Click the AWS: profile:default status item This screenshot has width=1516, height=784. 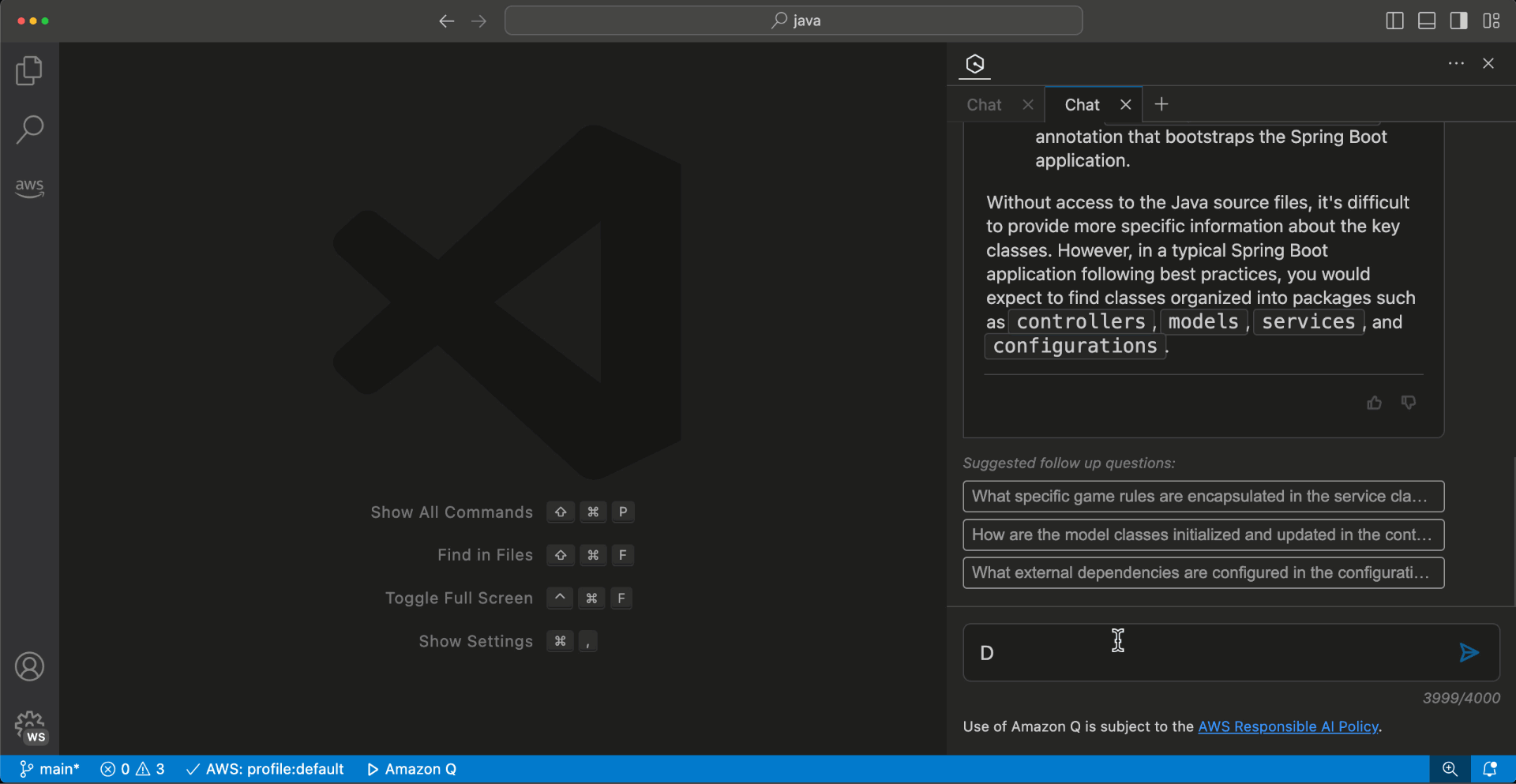(265, 769)
